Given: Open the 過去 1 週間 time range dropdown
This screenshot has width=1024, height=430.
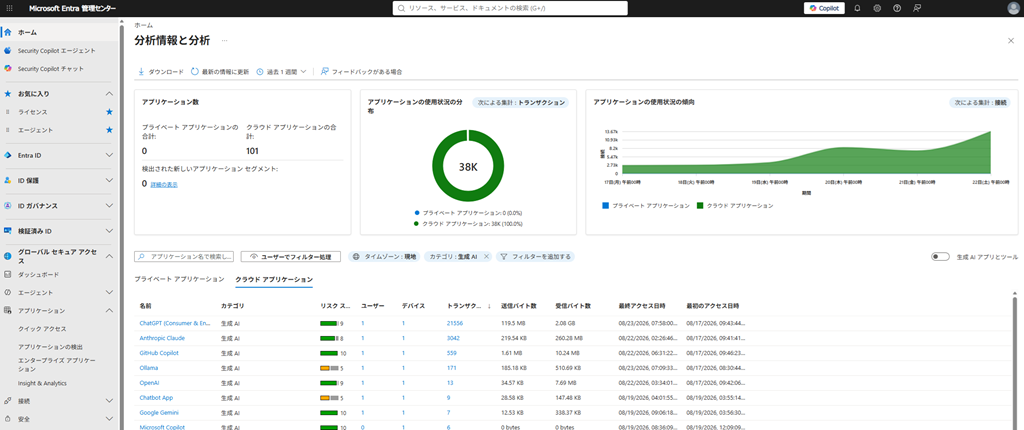Looking at the screenshot, I should [x=281, y=72].
